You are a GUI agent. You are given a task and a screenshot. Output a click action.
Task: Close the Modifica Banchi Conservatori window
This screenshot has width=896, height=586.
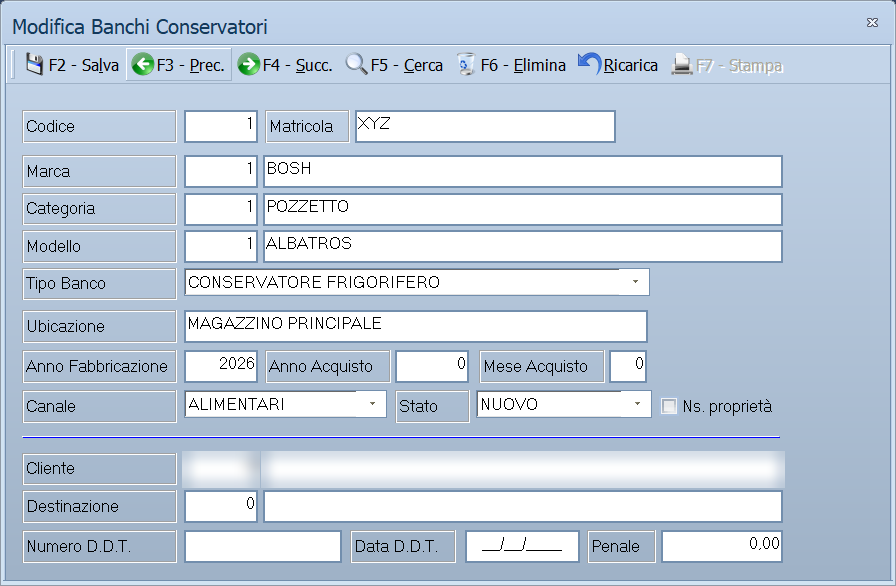pyautogui.click(x=872, y=23)
